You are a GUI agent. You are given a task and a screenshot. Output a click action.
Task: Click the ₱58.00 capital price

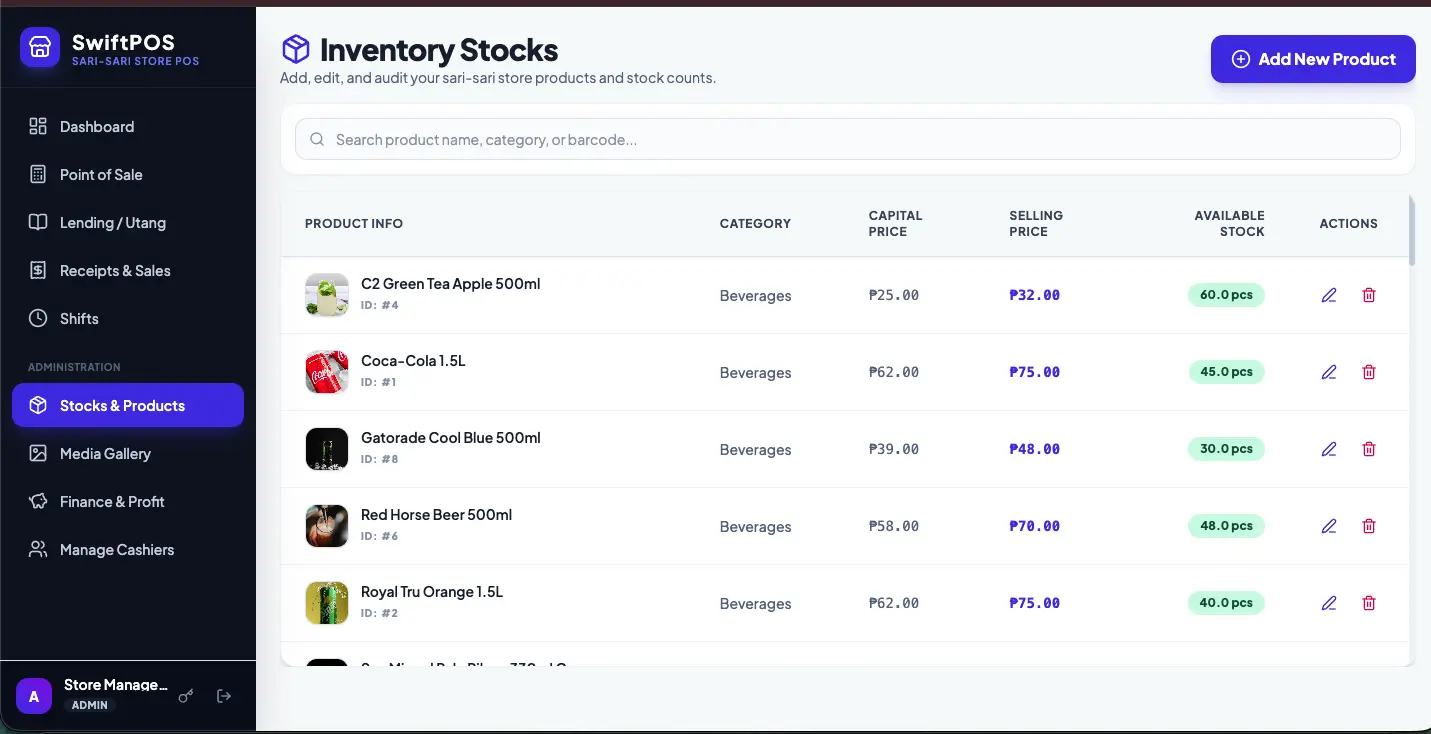point(894,526)
